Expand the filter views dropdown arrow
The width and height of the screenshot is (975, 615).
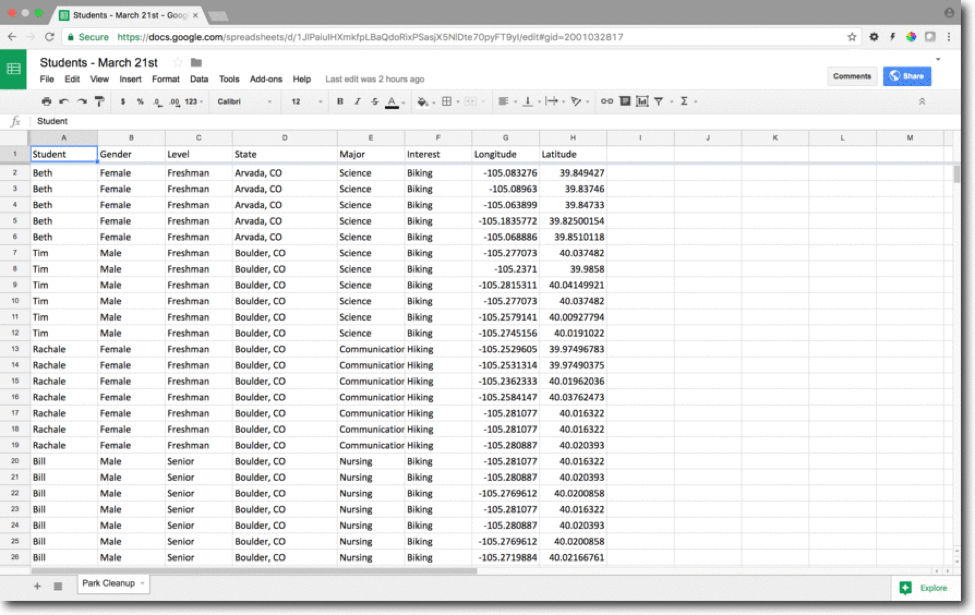[x=672, y=102]
